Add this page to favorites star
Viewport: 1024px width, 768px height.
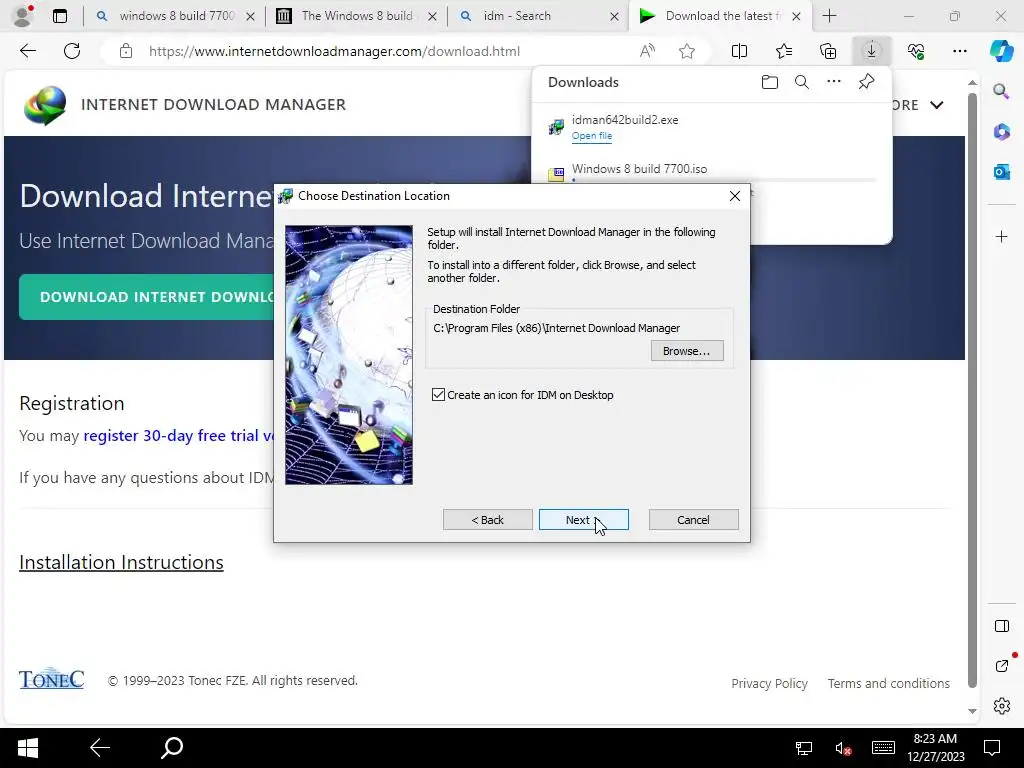tap(686, 51)
